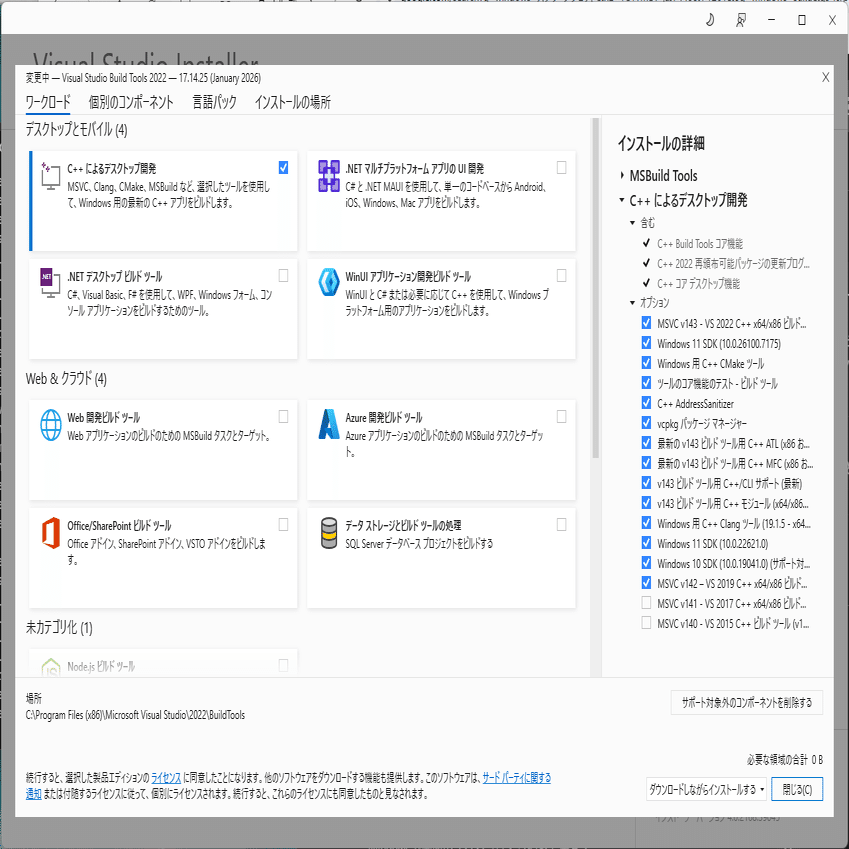
Task: Uncheck the C++ ATL for v143 option
Action: click(x=646, y=443)
